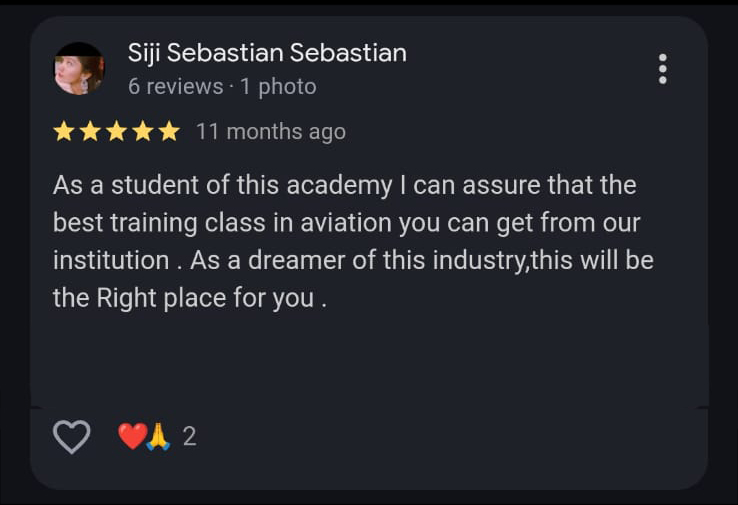Image resolution: width=738 pixels, height=505 pixels.
Task: Click the fifth yellow rating star
Action: pyautogui.click(x=168, y=132)
